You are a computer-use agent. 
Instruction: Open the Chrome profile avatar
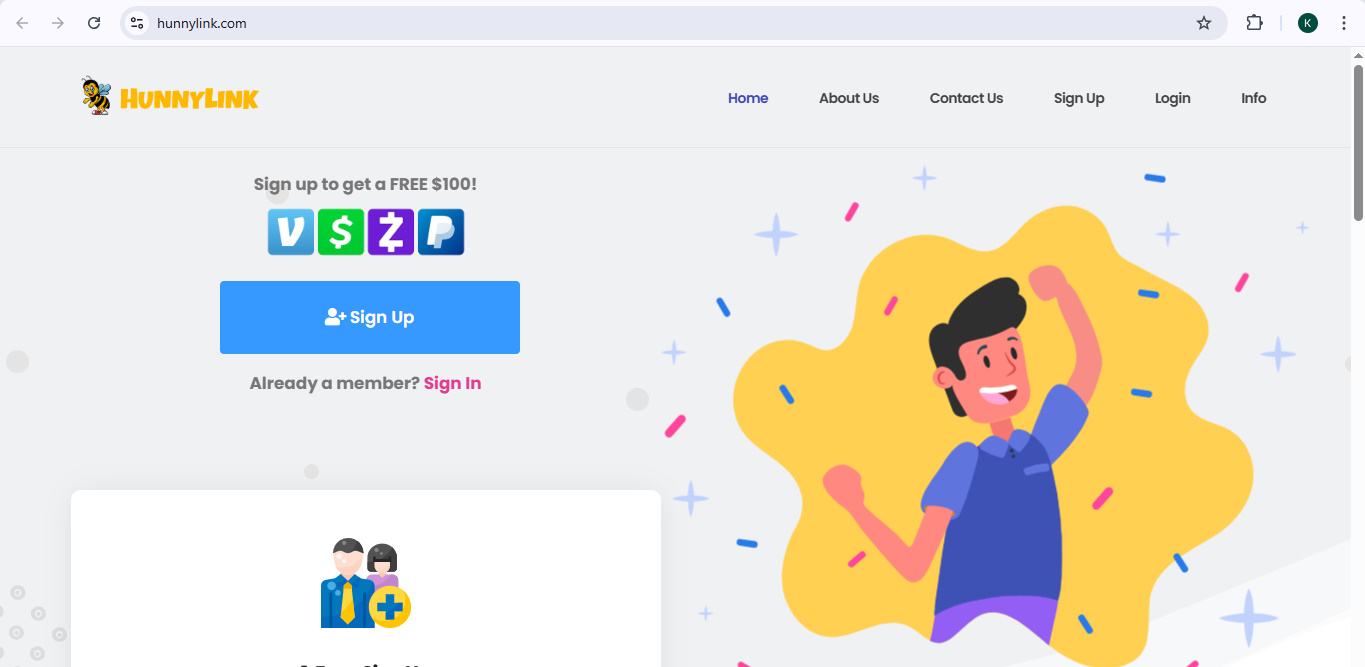(x=1308, y=23)
